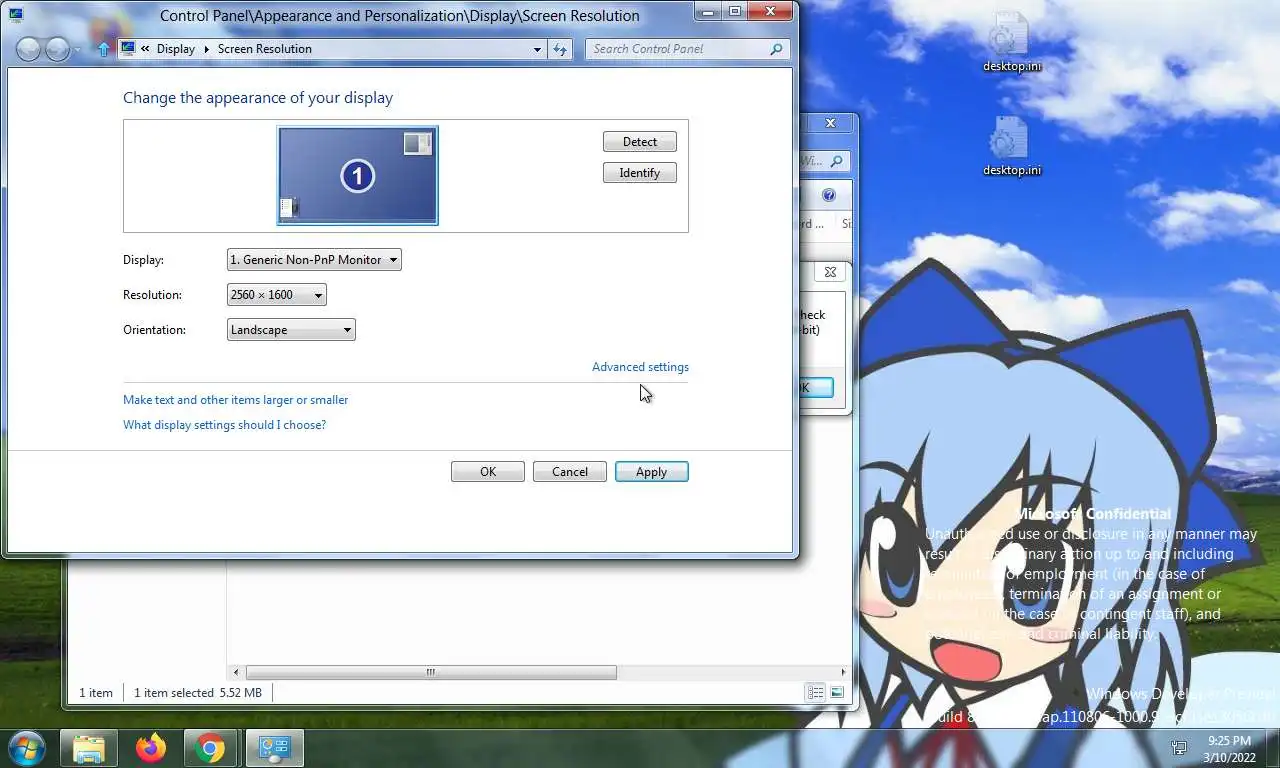1280x768 pixels.
Task: Launch Firefox from the taskbar
Action: click(151, 748)
